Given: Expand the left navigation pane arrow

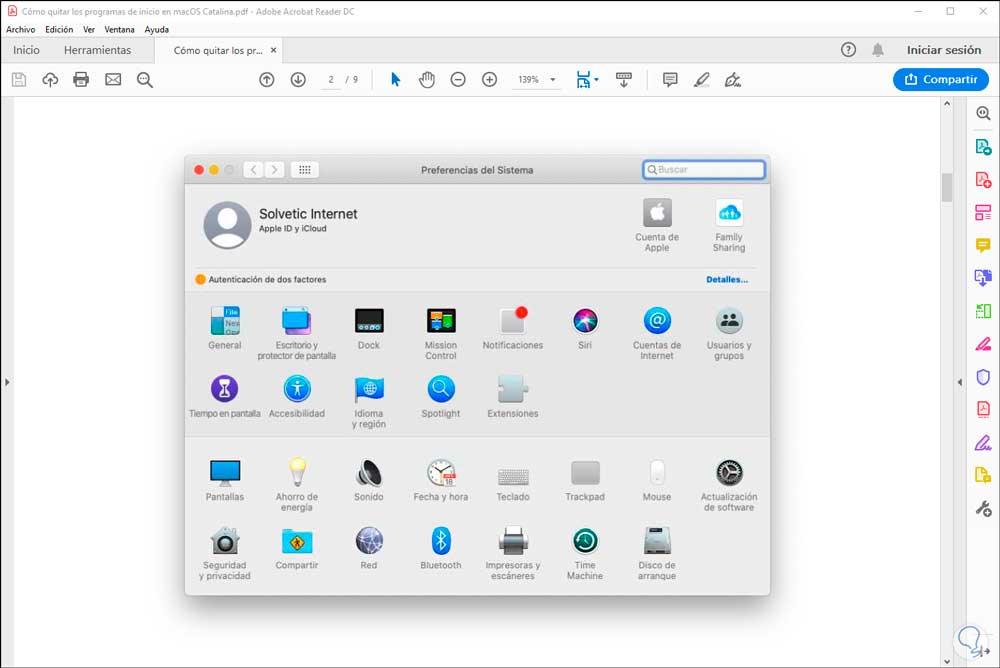Looking at the screenshot, I should pos(7,382).
